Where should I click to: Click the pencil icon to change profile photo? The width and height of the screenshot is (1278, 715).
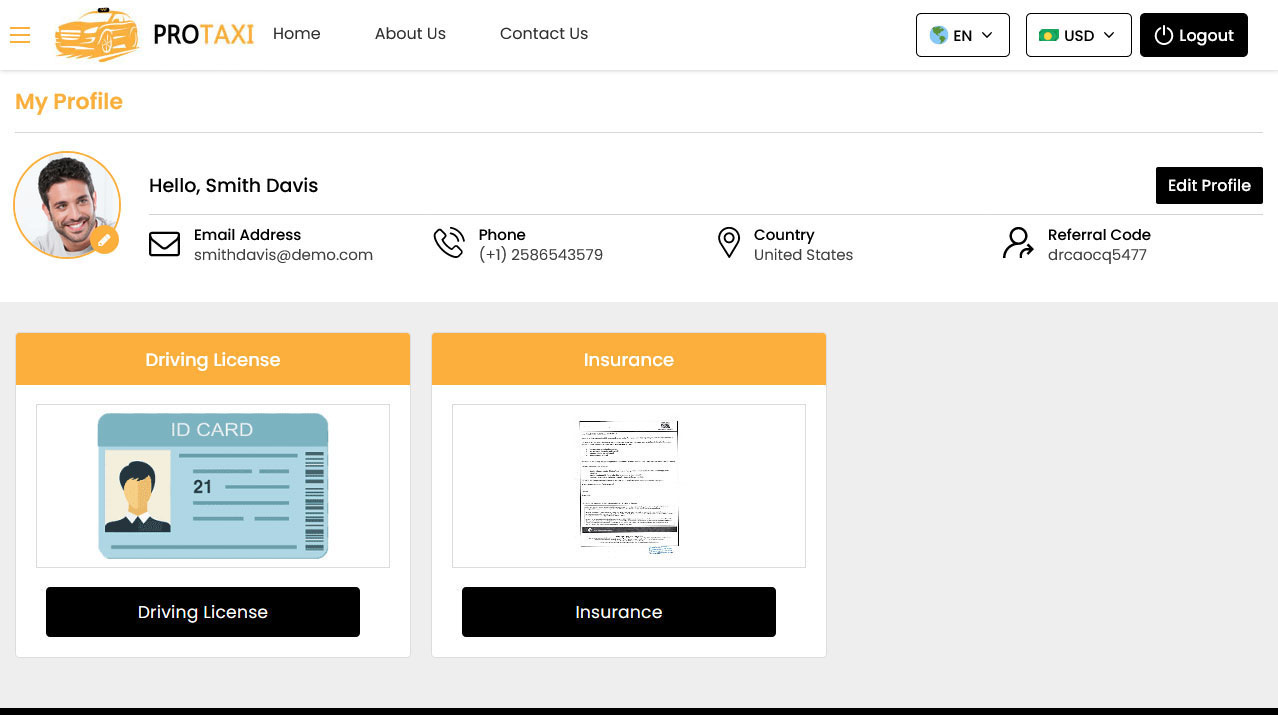coord(104,240)
